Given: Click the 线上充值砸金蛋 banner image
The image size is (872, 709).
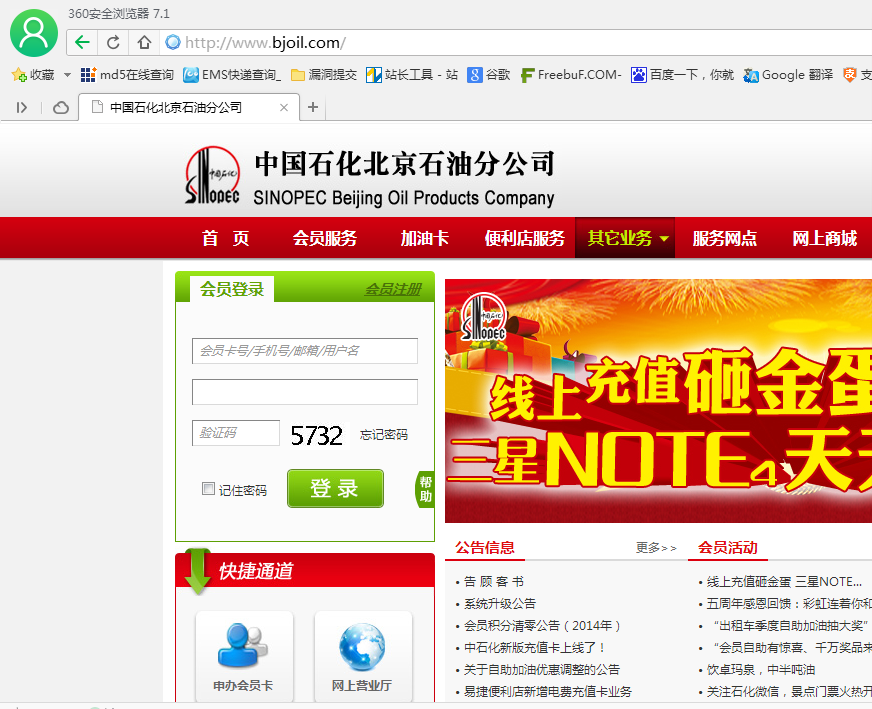Looking at the screenshot, I should point(658,400).
